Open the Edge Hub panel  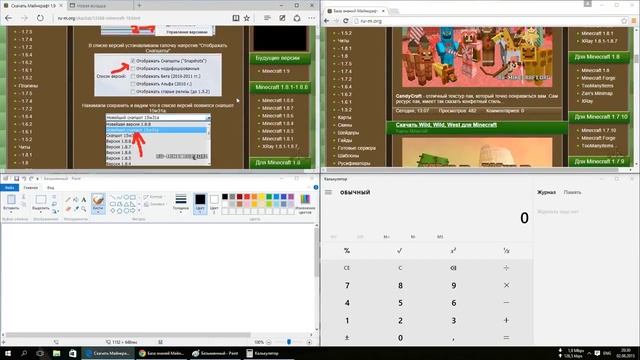pos(267,18)
